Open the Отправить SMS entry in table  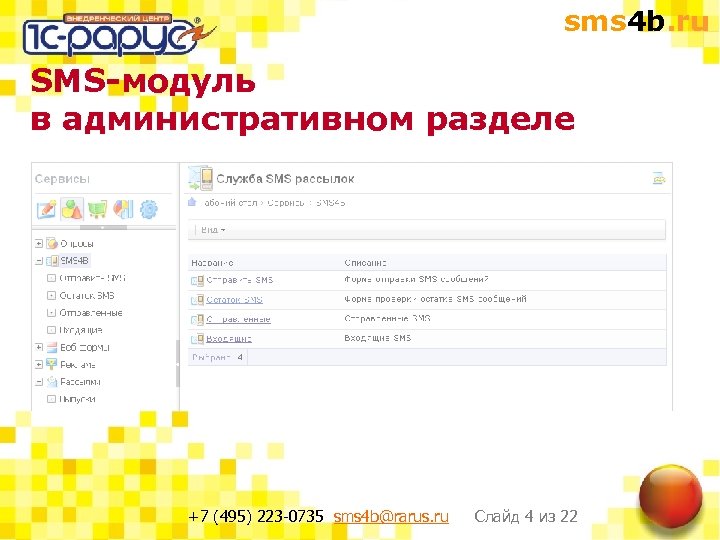pyautogui.click(x=240, y=280)
